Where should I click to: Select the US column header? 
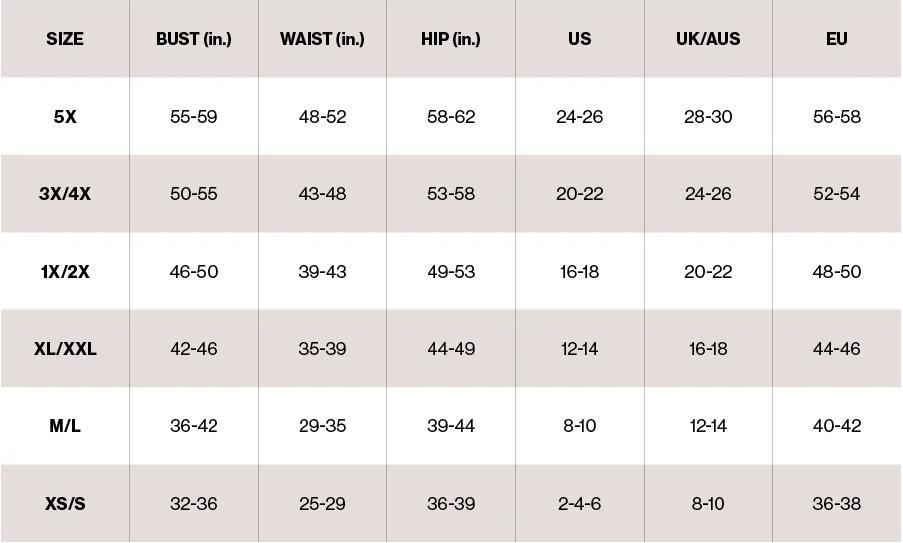point(580,39)
